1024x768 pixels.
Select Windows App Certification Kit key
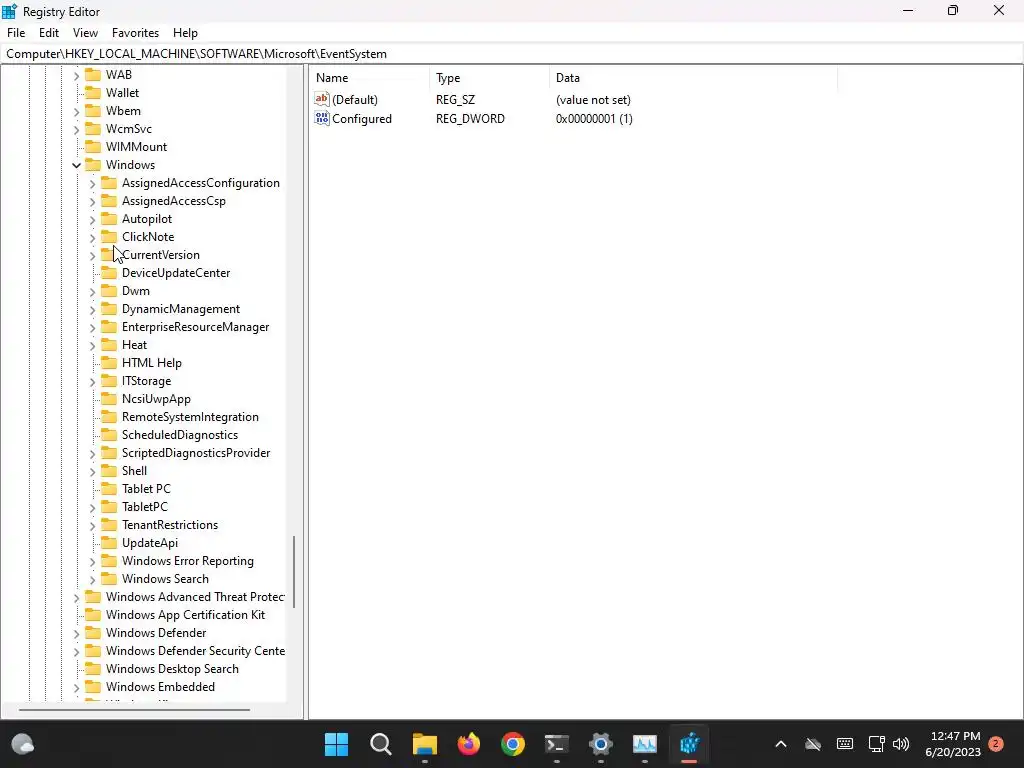point(185,615)
